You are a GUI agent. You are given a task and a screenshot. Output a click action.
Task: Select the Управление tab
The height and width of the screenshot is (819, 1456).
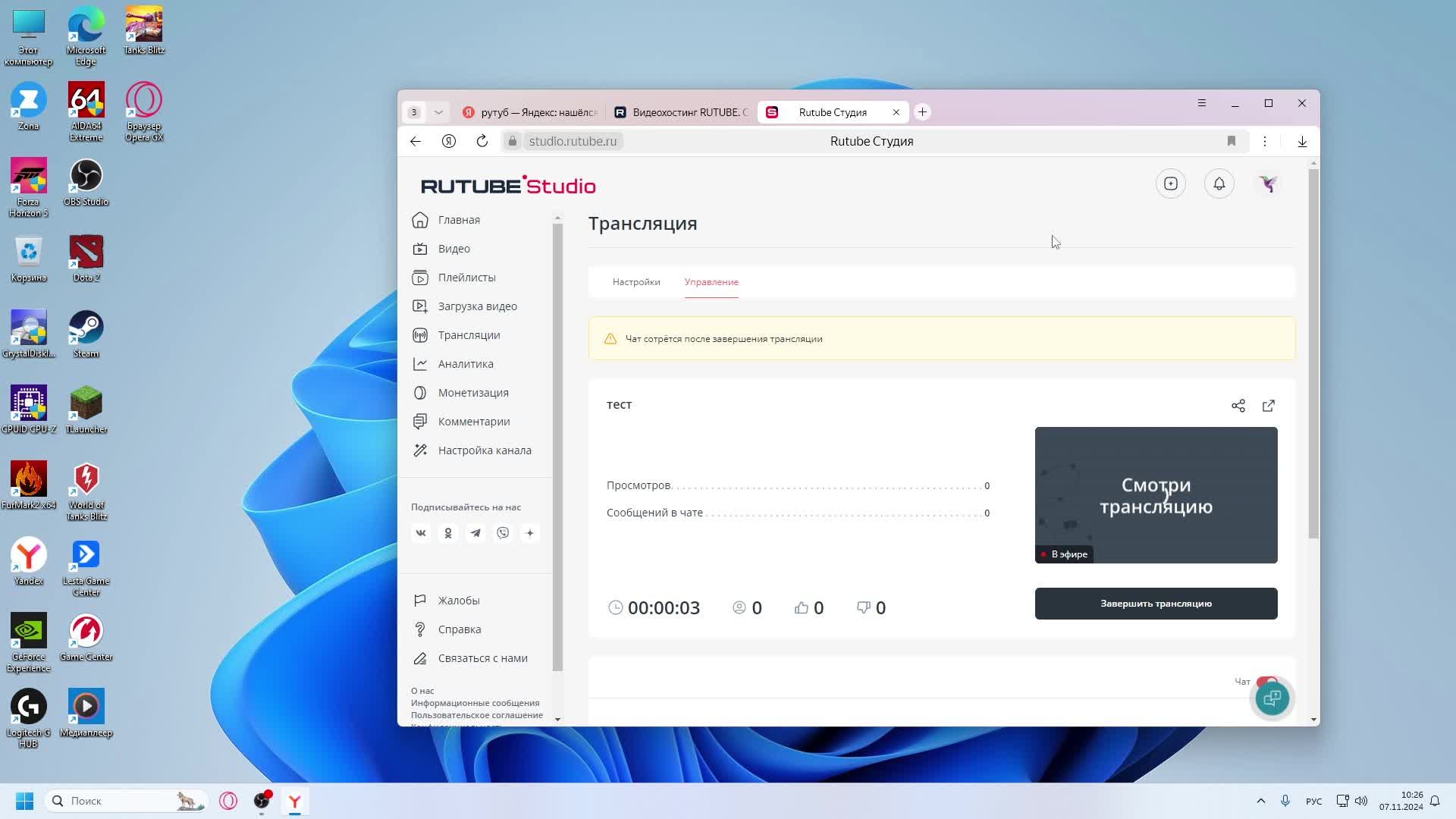[711, 282]
